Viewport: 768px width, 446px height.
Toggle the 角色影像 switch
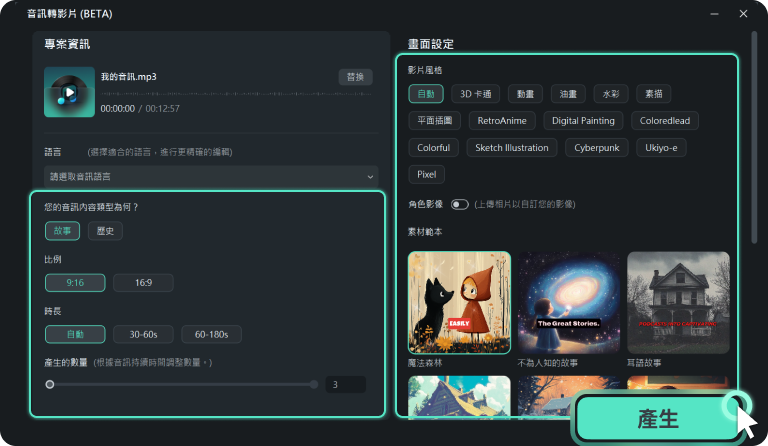click(x=459, y=204)
